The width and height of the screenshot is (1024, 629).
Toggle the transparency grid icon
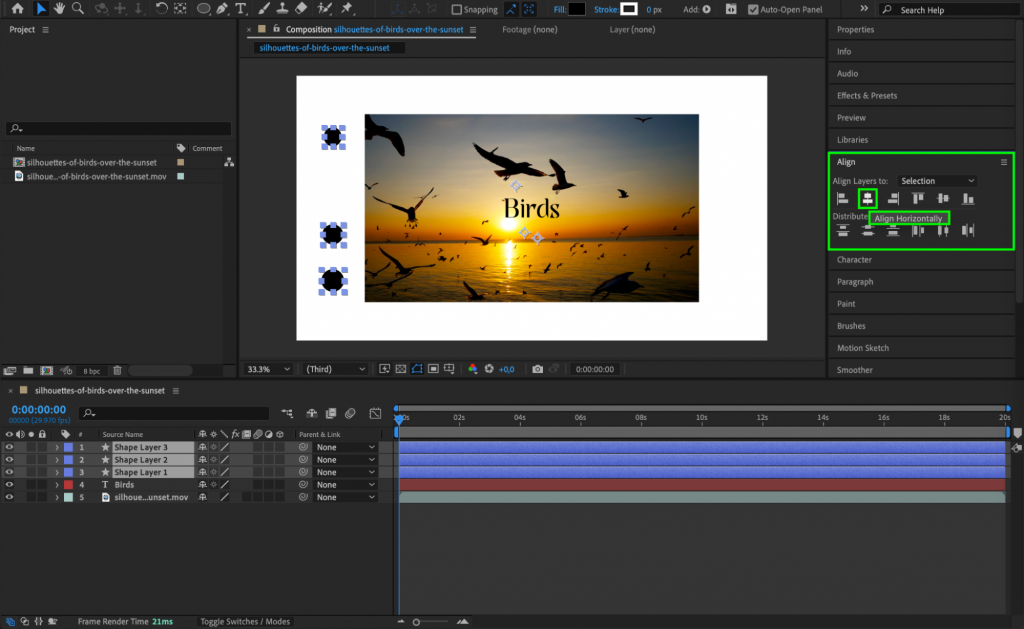click(x=399, y=369)
